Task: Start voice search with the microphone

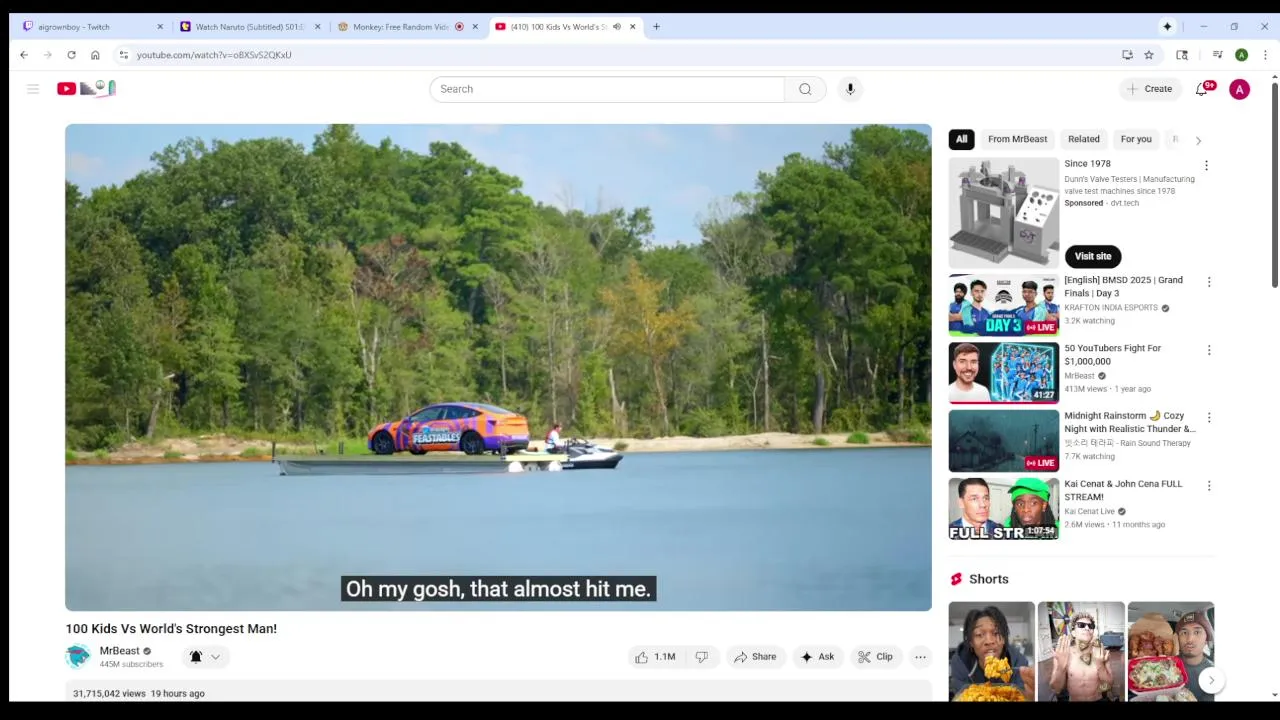Action: (x=850, y=89)
